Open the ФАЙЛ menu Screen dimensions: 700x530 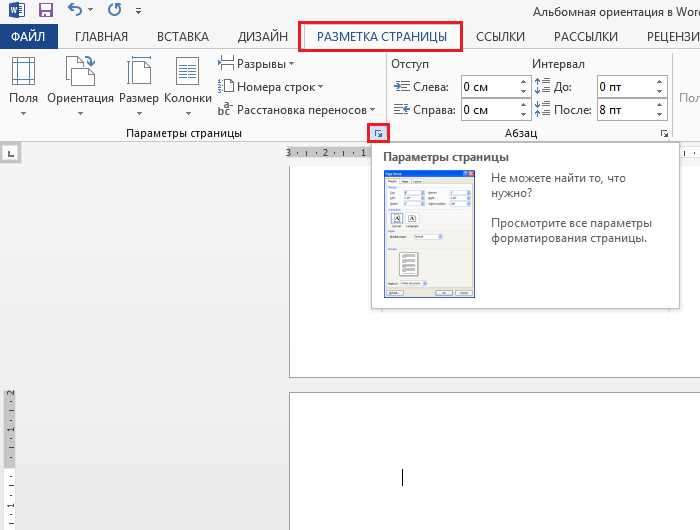coord(29,37)
